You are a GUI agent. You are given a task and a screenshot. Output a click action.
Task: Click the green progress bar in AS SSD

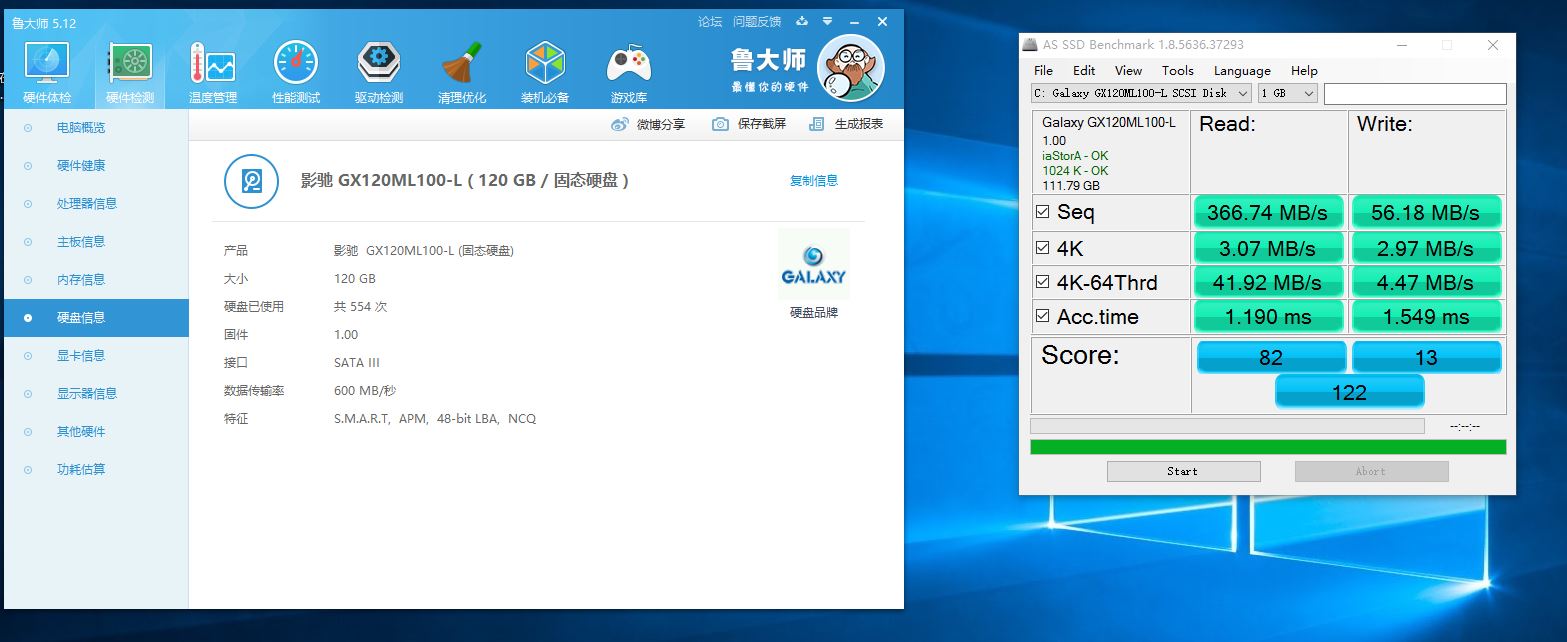tap(1268, 447)
